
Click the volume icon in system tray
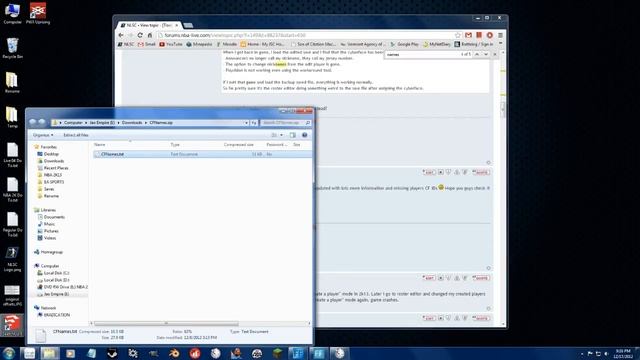606,353
